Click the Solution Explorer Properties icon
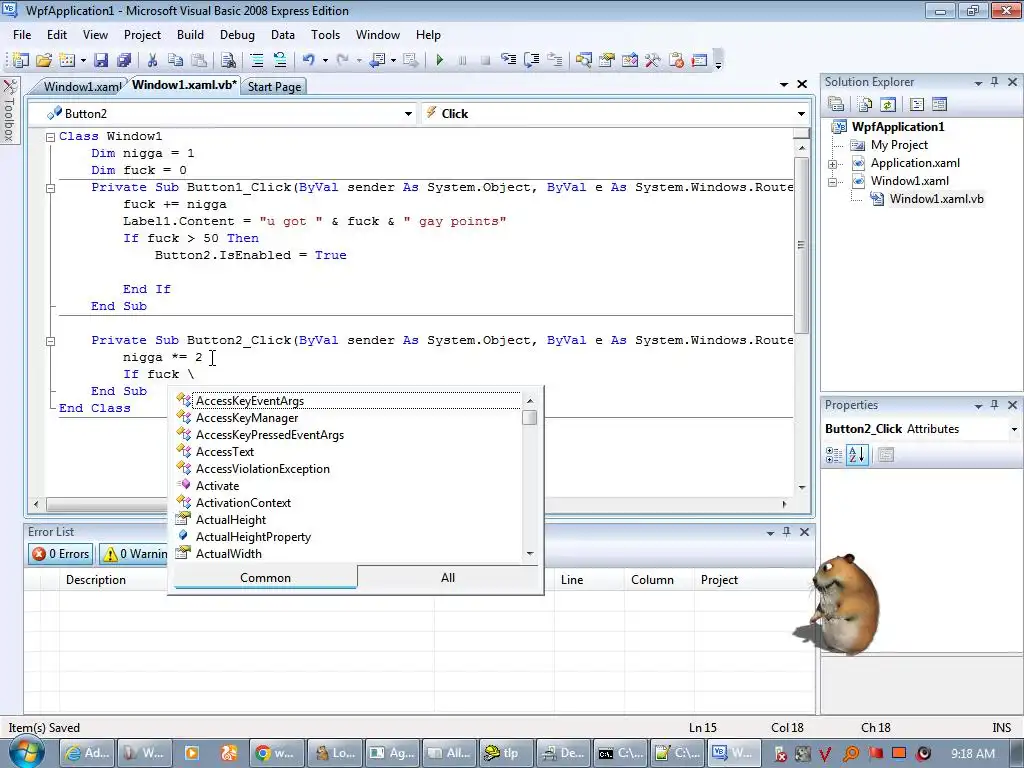The height and width of the screenshot is (768, 1024). (x=836, y=104)
